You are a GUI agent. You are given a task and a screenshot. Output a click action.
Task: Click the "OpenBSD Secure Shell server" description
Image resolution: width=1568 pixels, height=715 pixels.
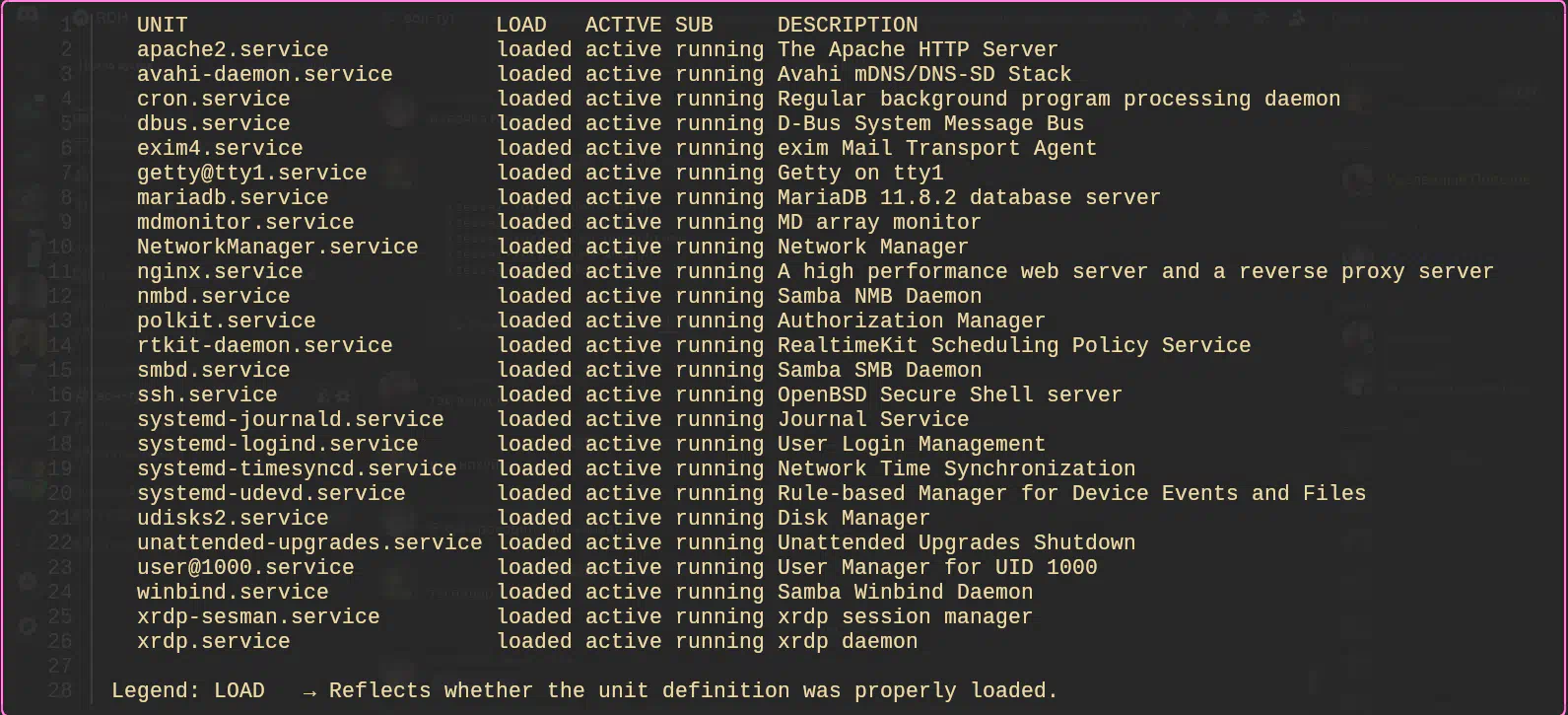(x=949, y=395)
